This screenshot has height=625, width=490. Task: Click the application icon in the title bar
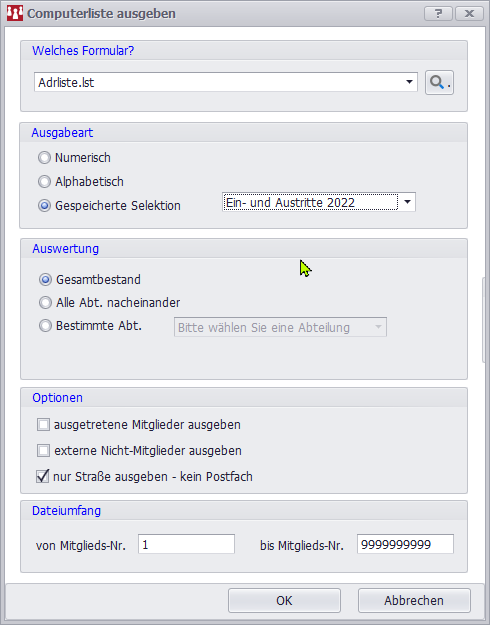15,13
